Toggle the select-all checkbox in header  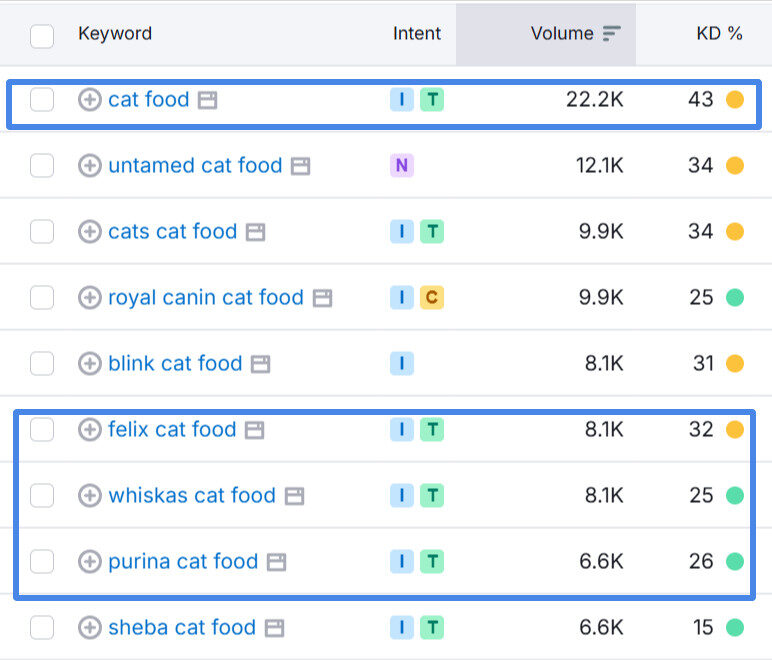(x=42, y=36)
